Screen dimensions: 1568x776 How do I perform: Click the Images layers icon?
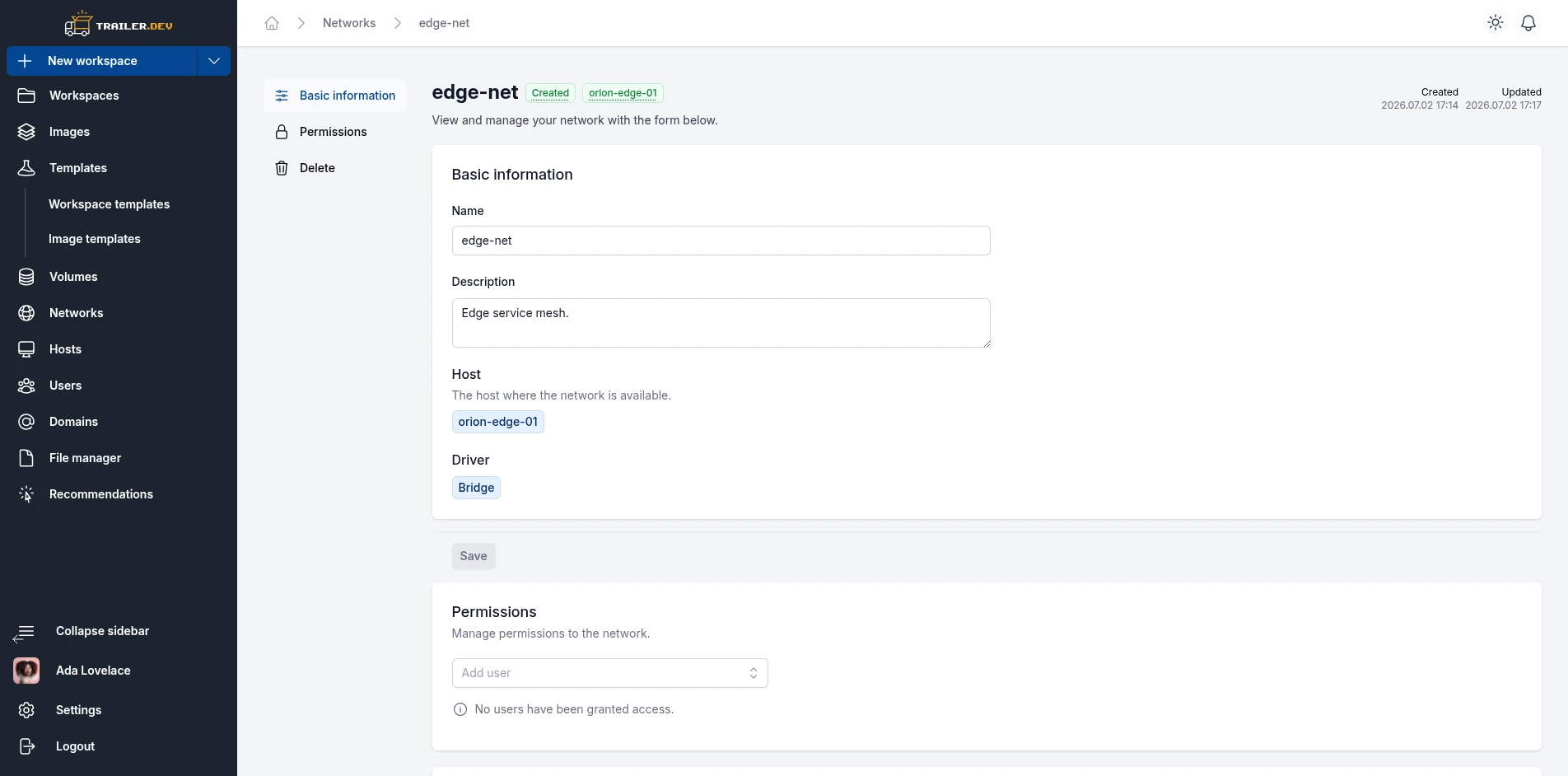[26, 132]
